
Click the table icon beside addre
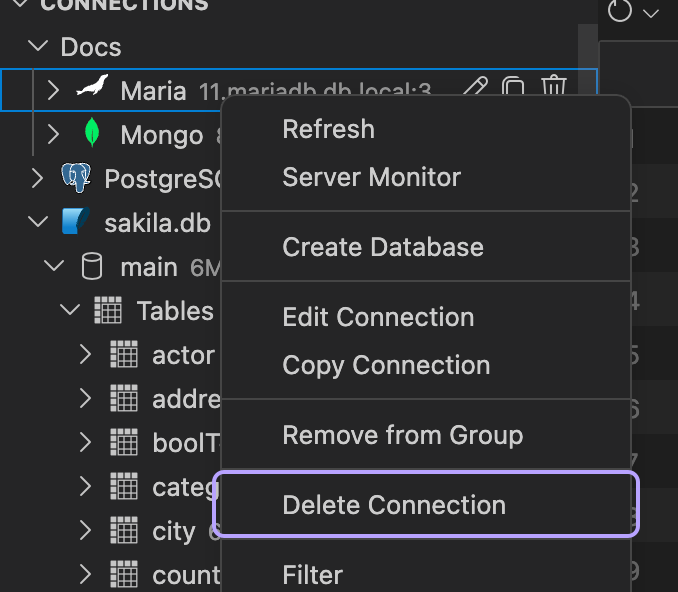(x=124, y=398)
